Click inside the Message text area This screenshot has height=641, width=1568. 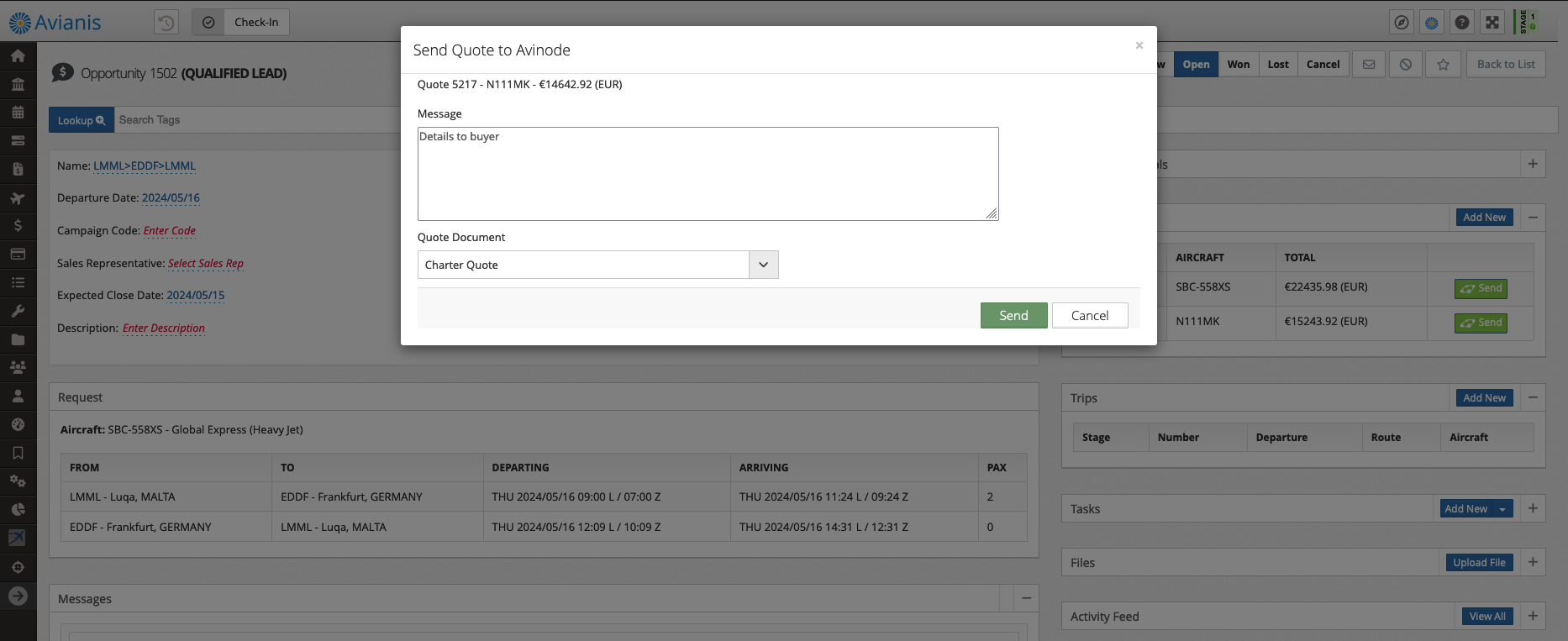point(708,174)
